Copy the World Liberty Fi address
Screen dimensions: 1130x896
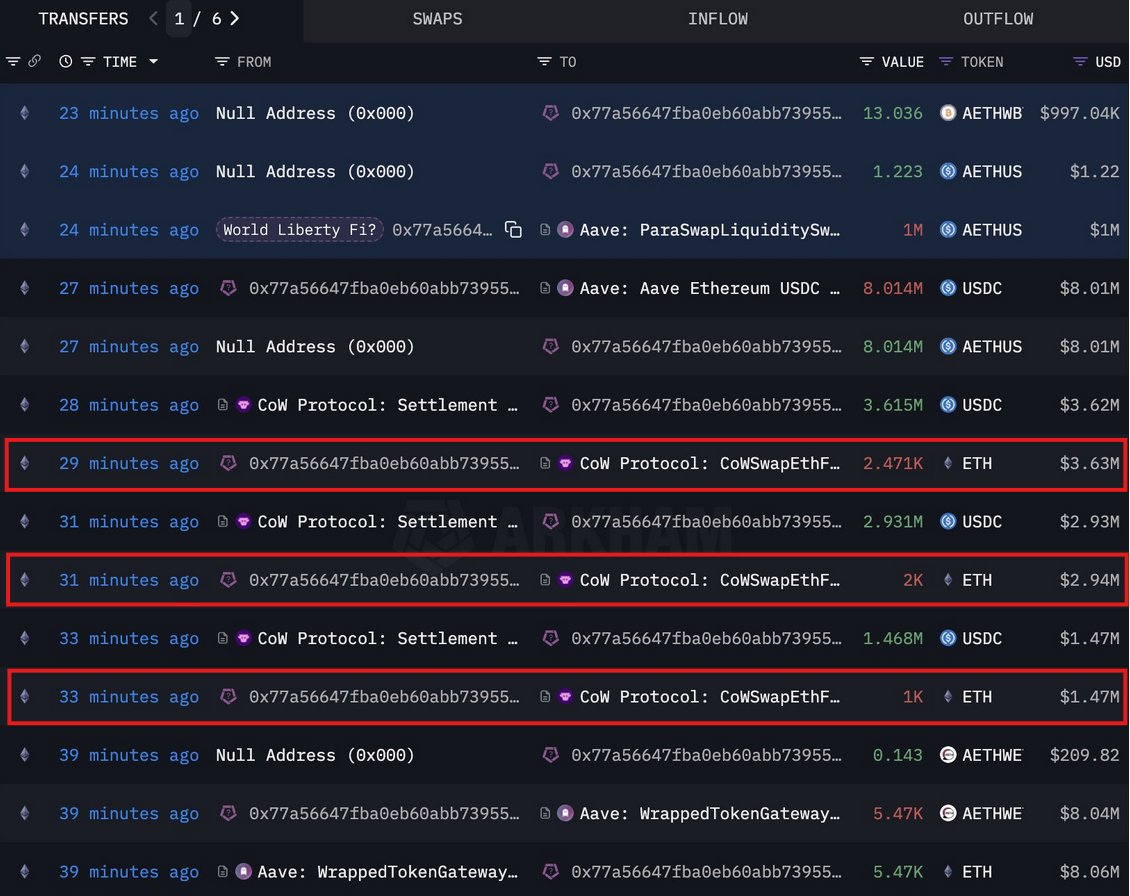coord(513,230)
